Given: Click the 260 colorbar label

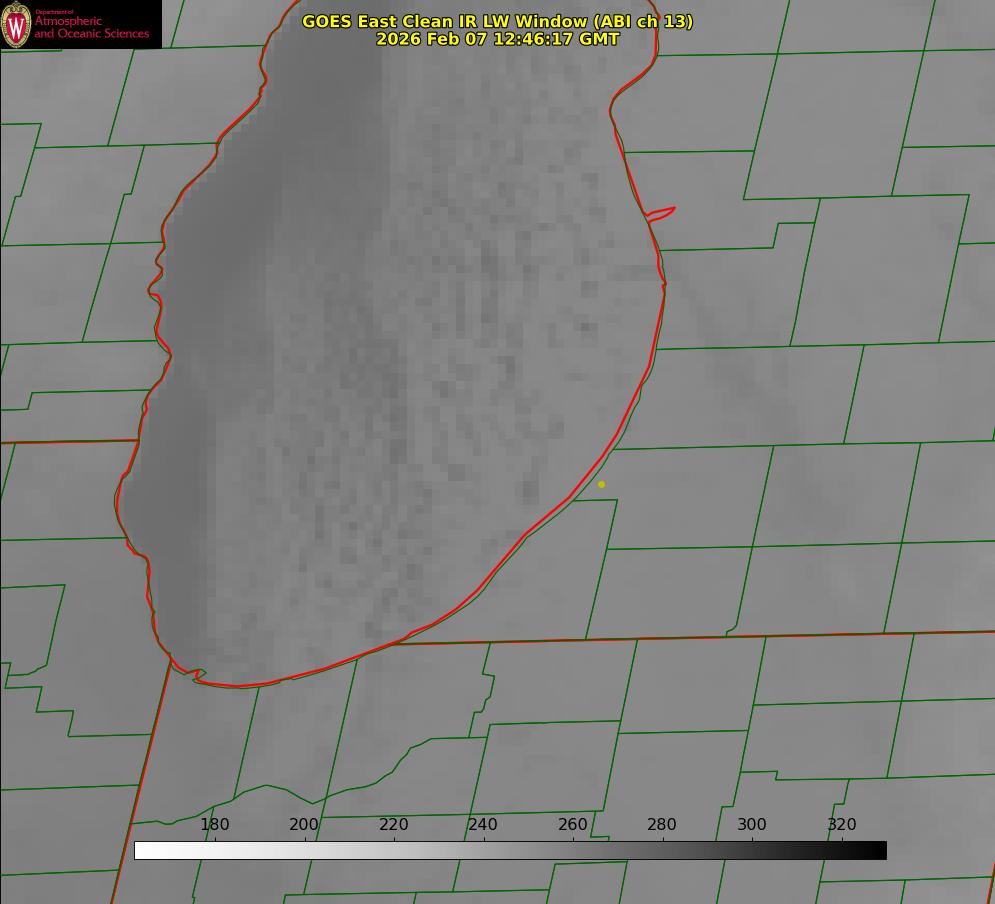Looking at the screenshot, I should tap(572, 824).
